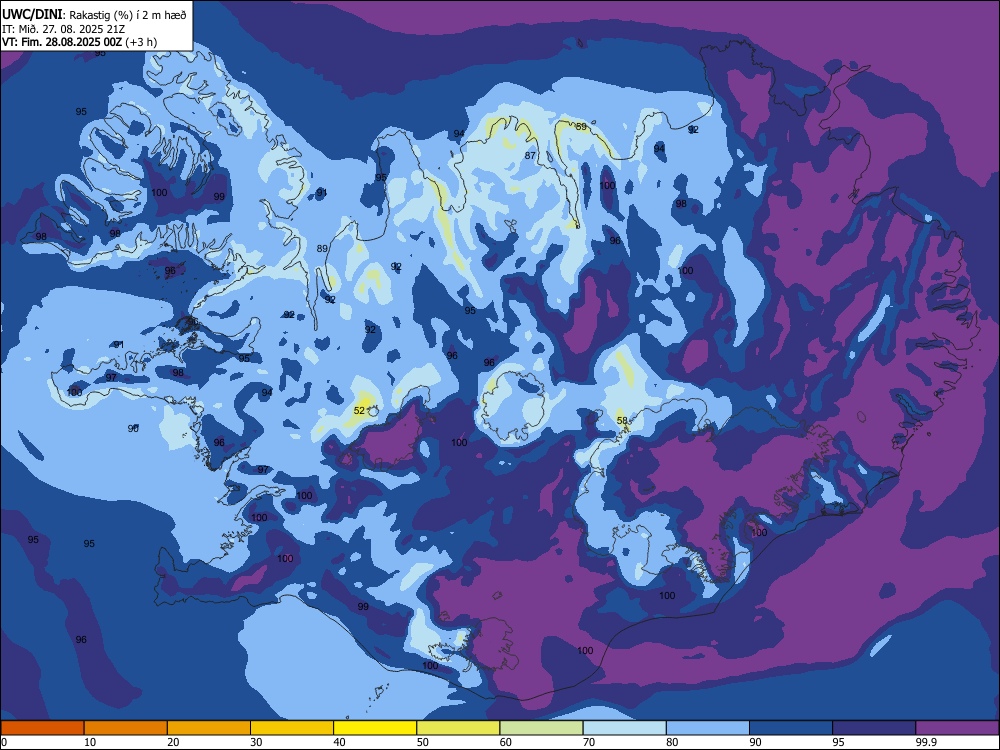Click the '58' humidity value on the map
Screen dimensions: 1000x750
(622, 420)
